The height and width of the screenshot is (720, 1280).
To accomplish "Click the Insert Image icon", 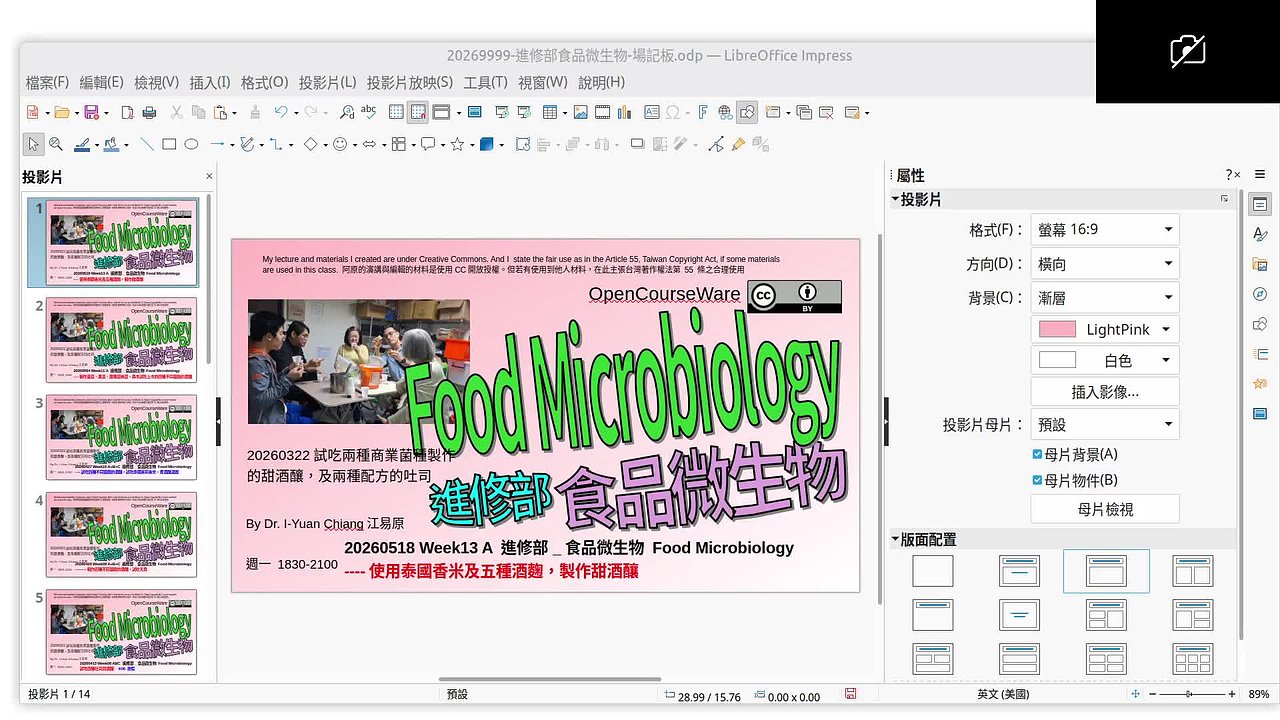I will coord(580,112).
